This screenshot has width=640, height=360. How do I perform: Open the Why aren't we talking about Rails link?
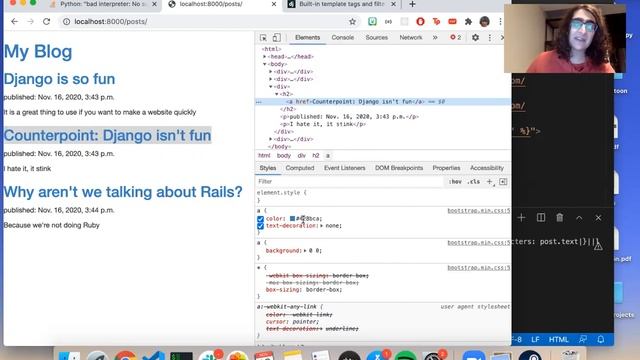[x=123, y=192]
